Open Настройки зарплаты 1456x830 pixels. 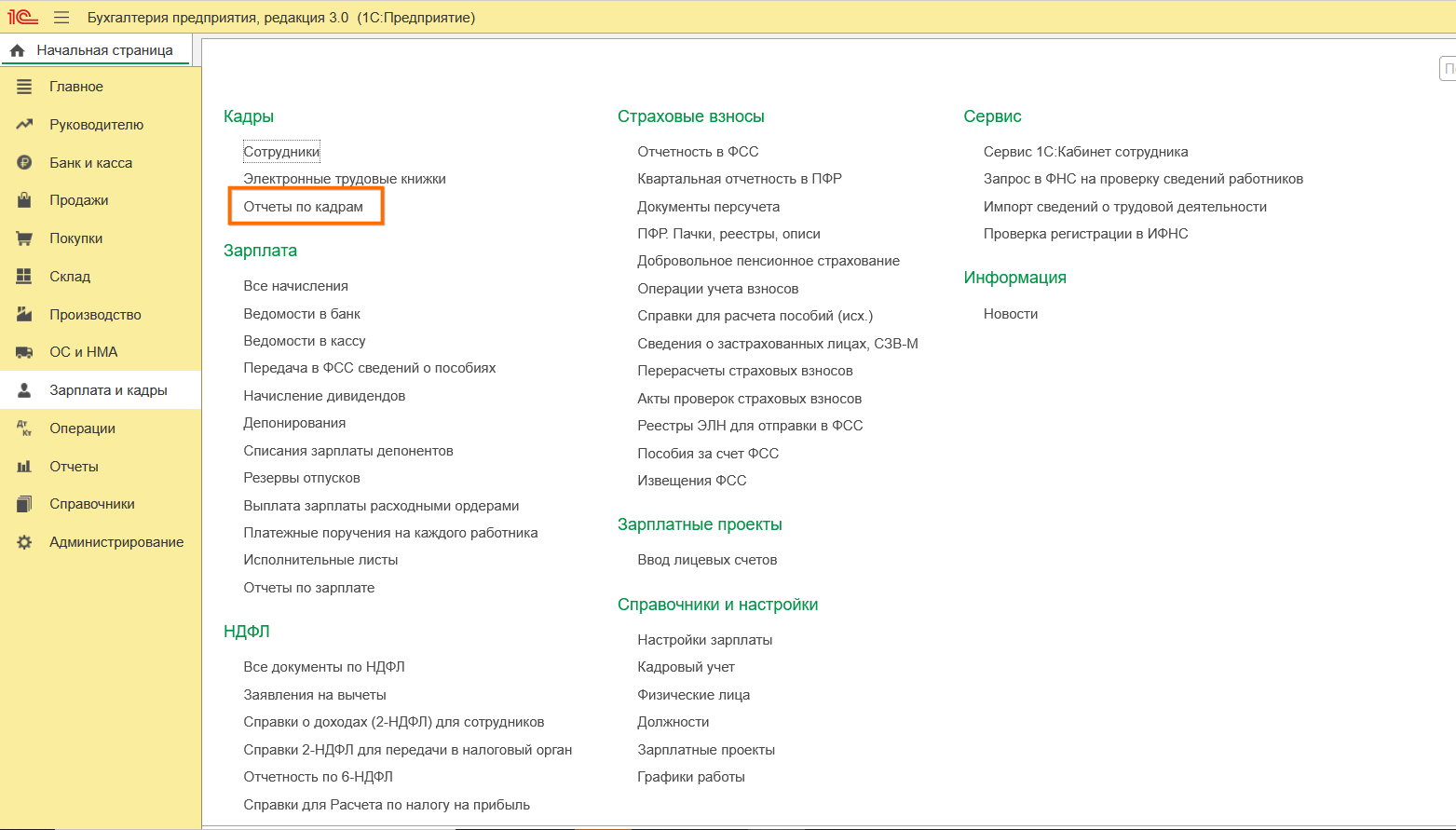pos(704,640)
